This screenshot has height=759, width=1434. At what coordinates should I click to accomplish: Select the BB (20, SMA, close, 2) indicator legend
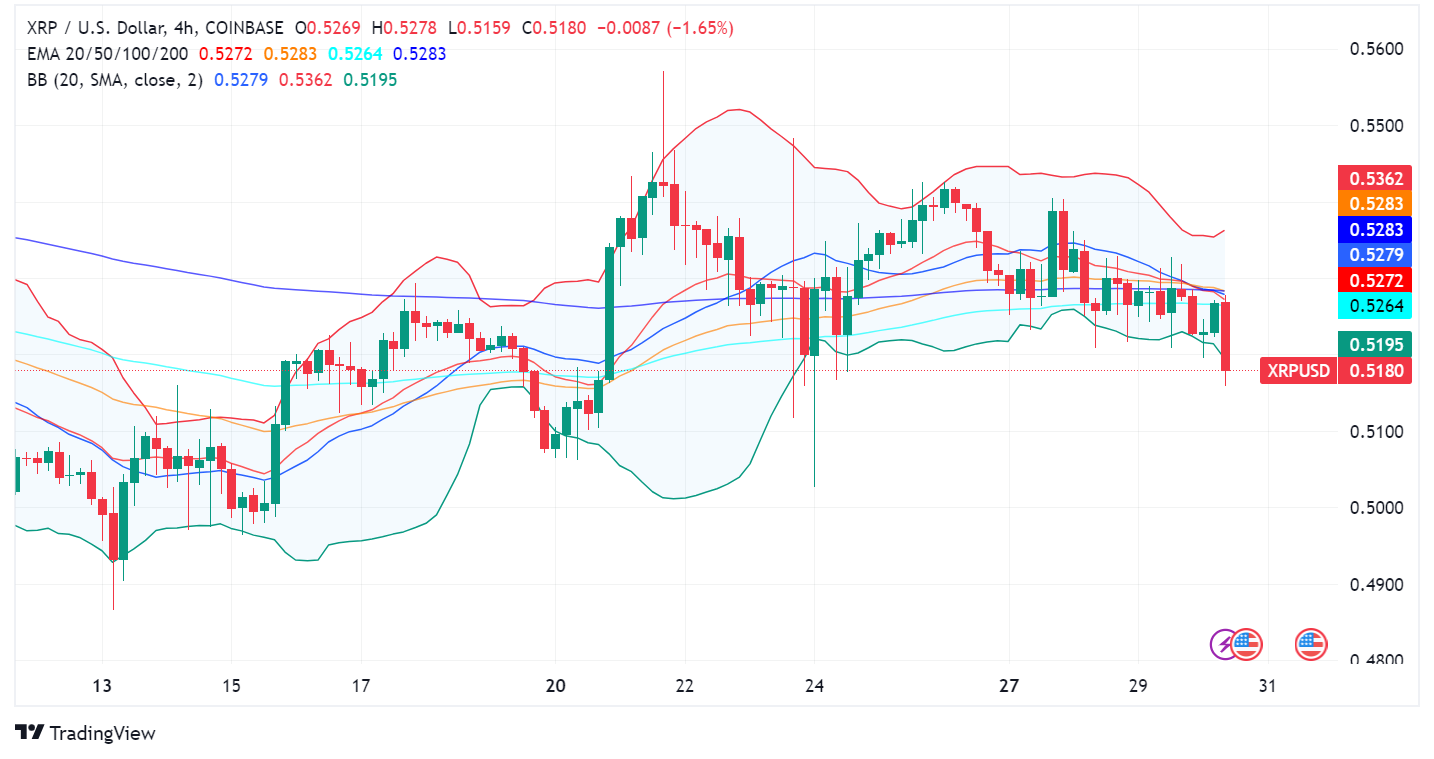coord(115,80)
